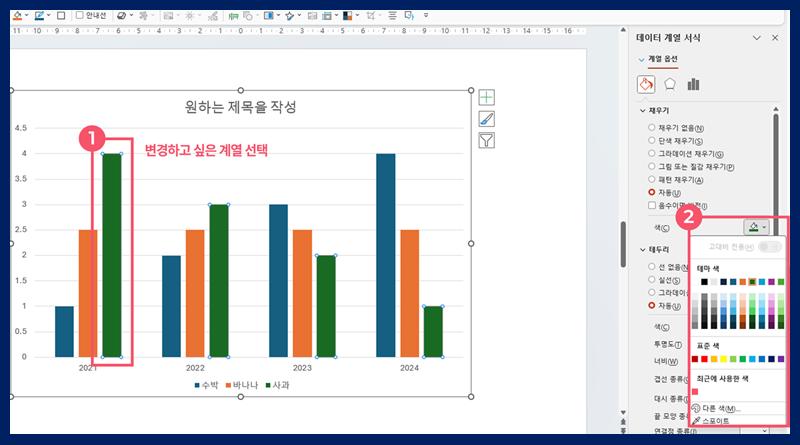Screen dimensions: 800x445
Task: Click the empty rectangle shape icon in toolbar
Action: tap(61, 16)
